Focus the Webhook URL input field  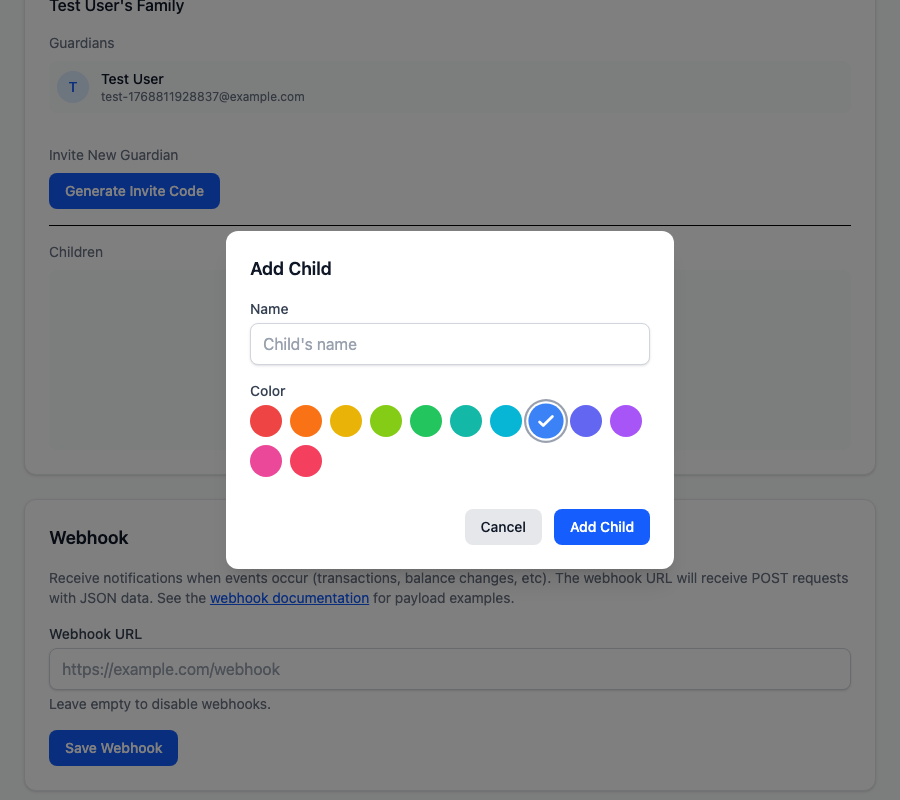click(449, 669)
